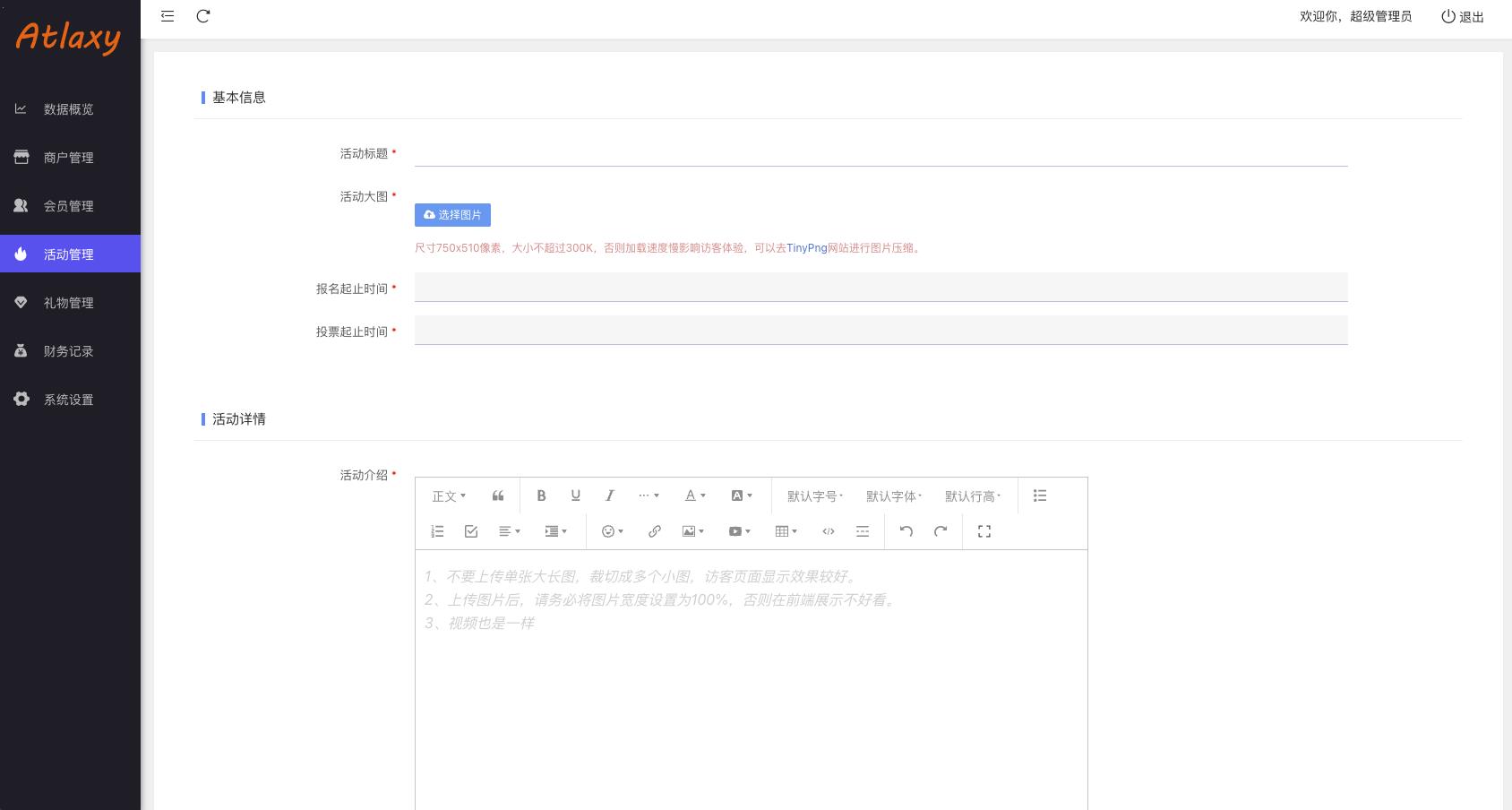Viewport: 1512px width, 810px height.
Task: Toggle bold formatting
Action: pos(541,495)
